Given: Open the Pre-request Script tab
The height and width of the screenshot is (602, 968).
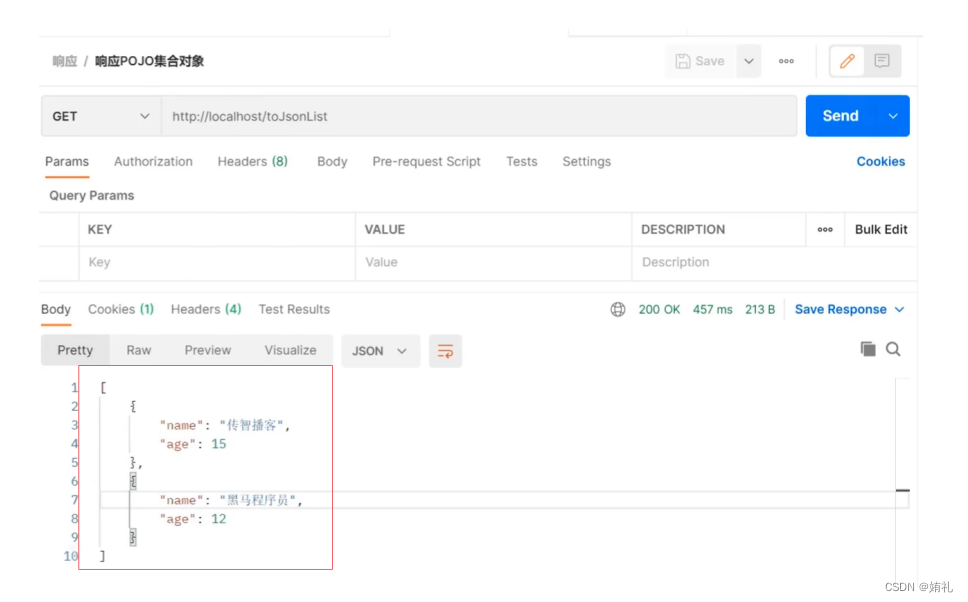Looking at the screenshot, I should (426, 162).
